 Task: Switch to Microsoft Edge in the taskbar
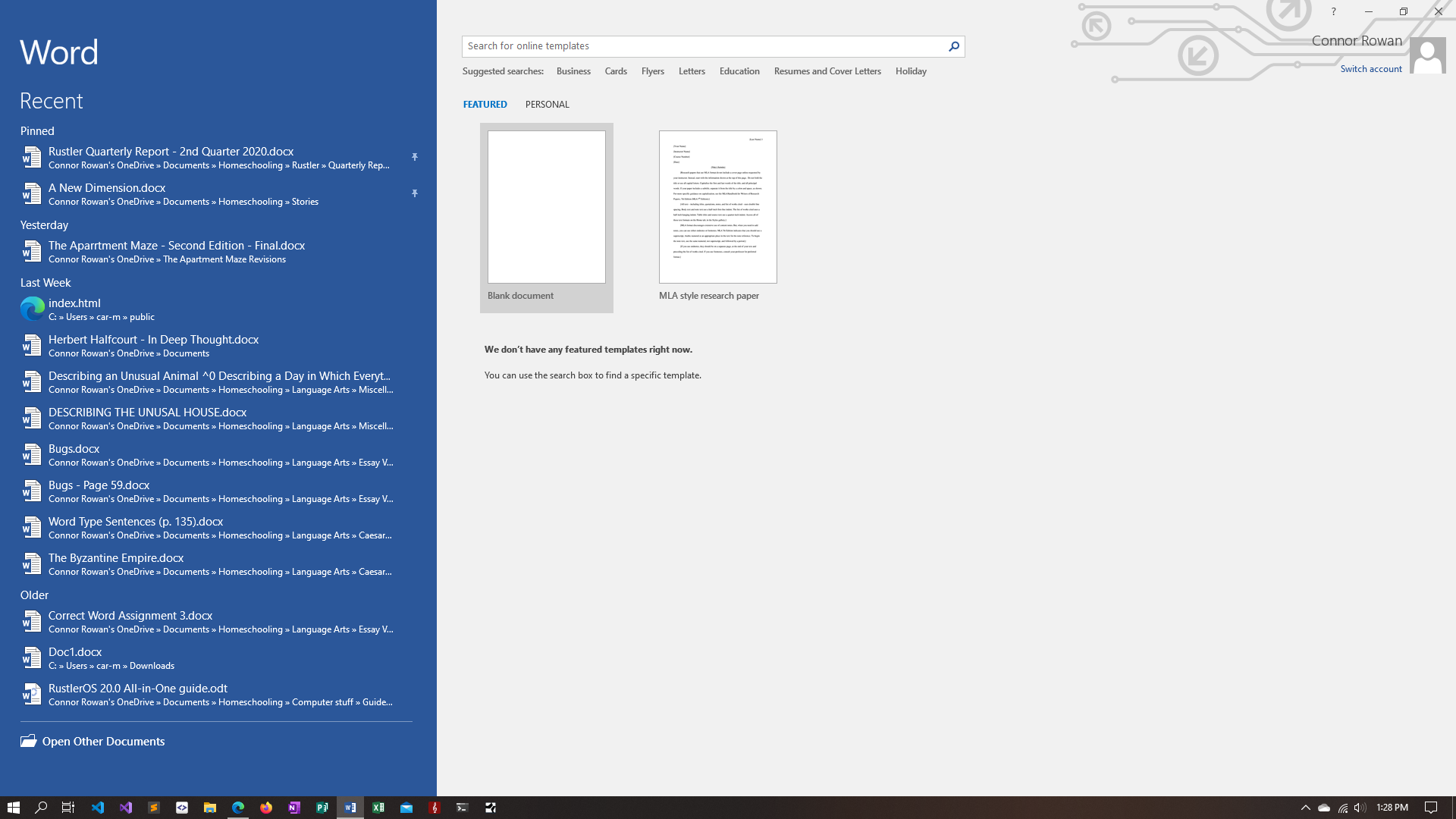[x=238, y=808]
